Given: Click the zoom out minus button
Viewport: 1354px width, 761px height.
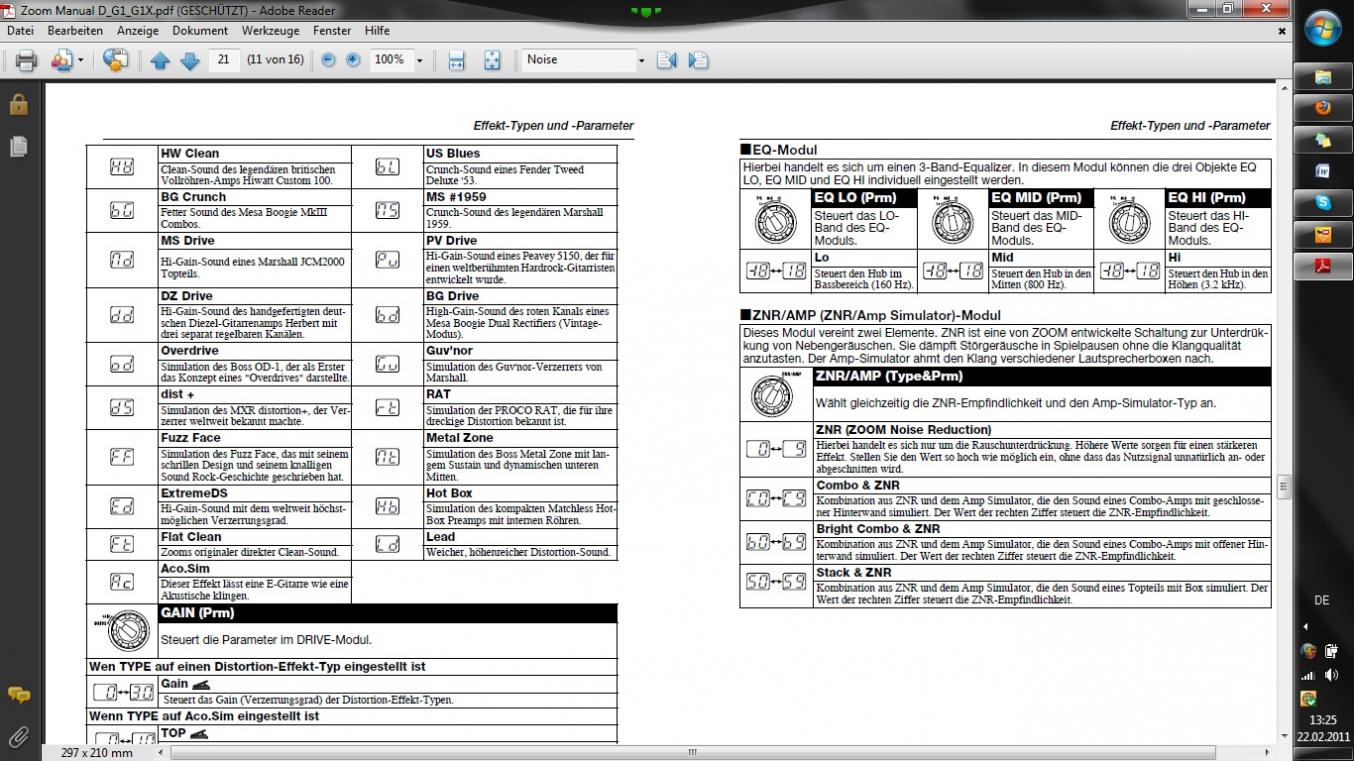Looking at the screenshot, I should tap(328, 60).
